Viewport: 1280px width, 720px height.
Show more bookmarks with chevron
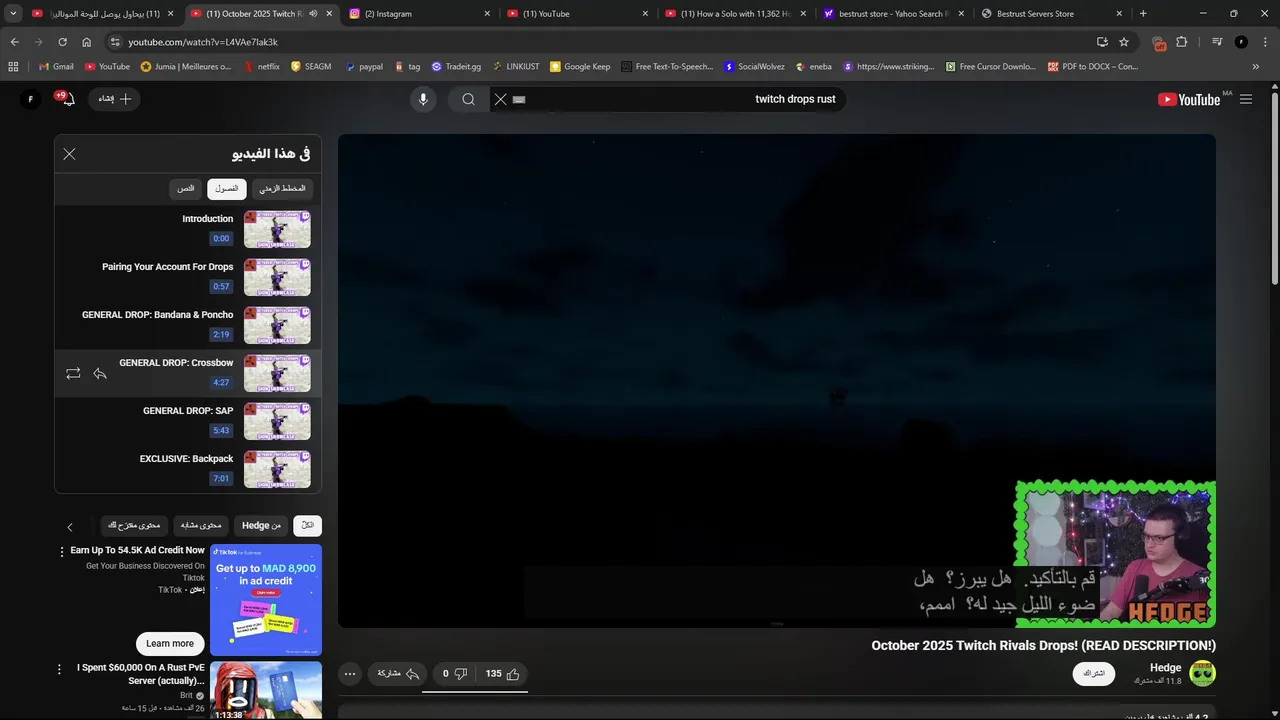1256,67
